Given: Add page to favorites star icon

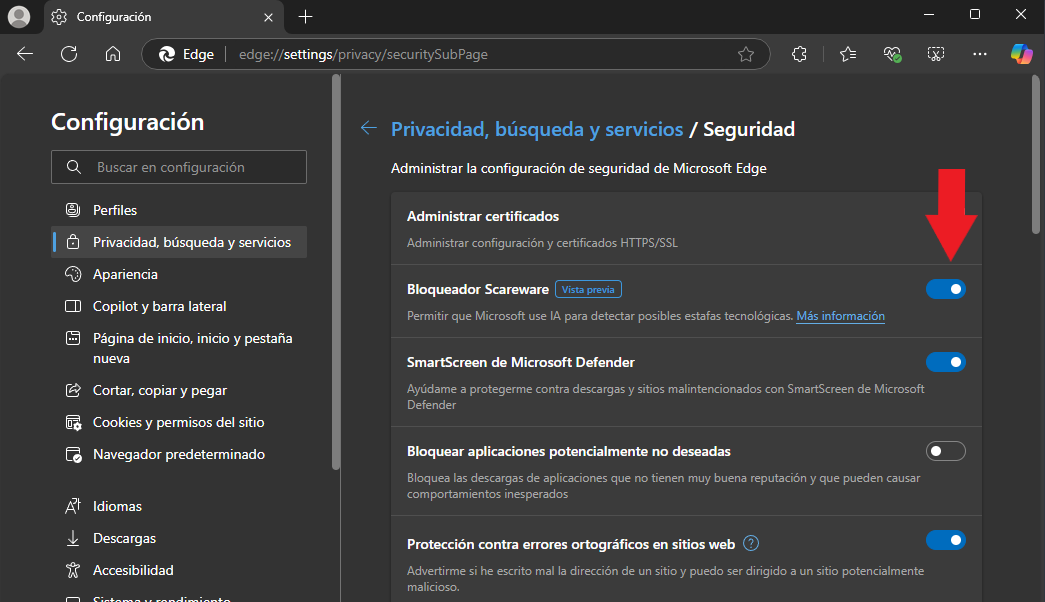Looking at the screenshot, I should tap(746, 55).
